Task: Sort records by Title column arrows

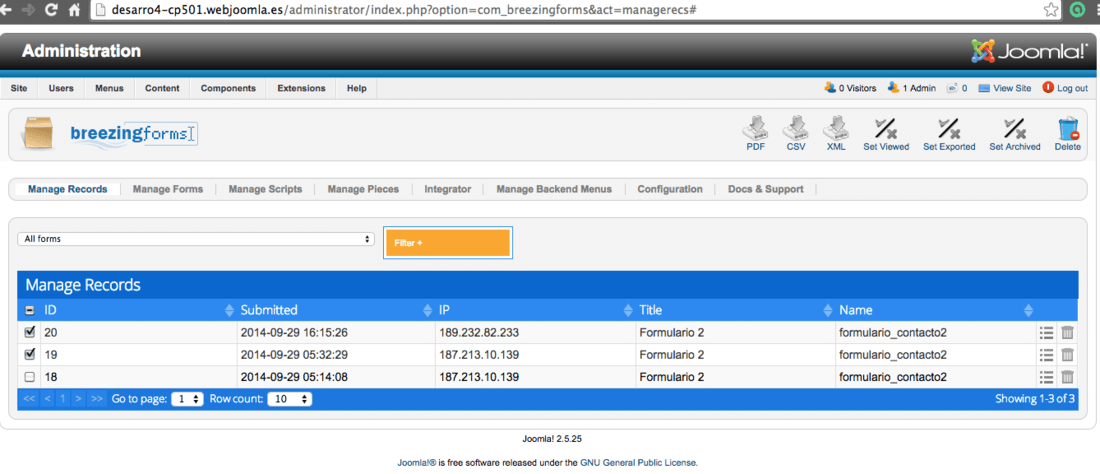Action: click(828, 310)
